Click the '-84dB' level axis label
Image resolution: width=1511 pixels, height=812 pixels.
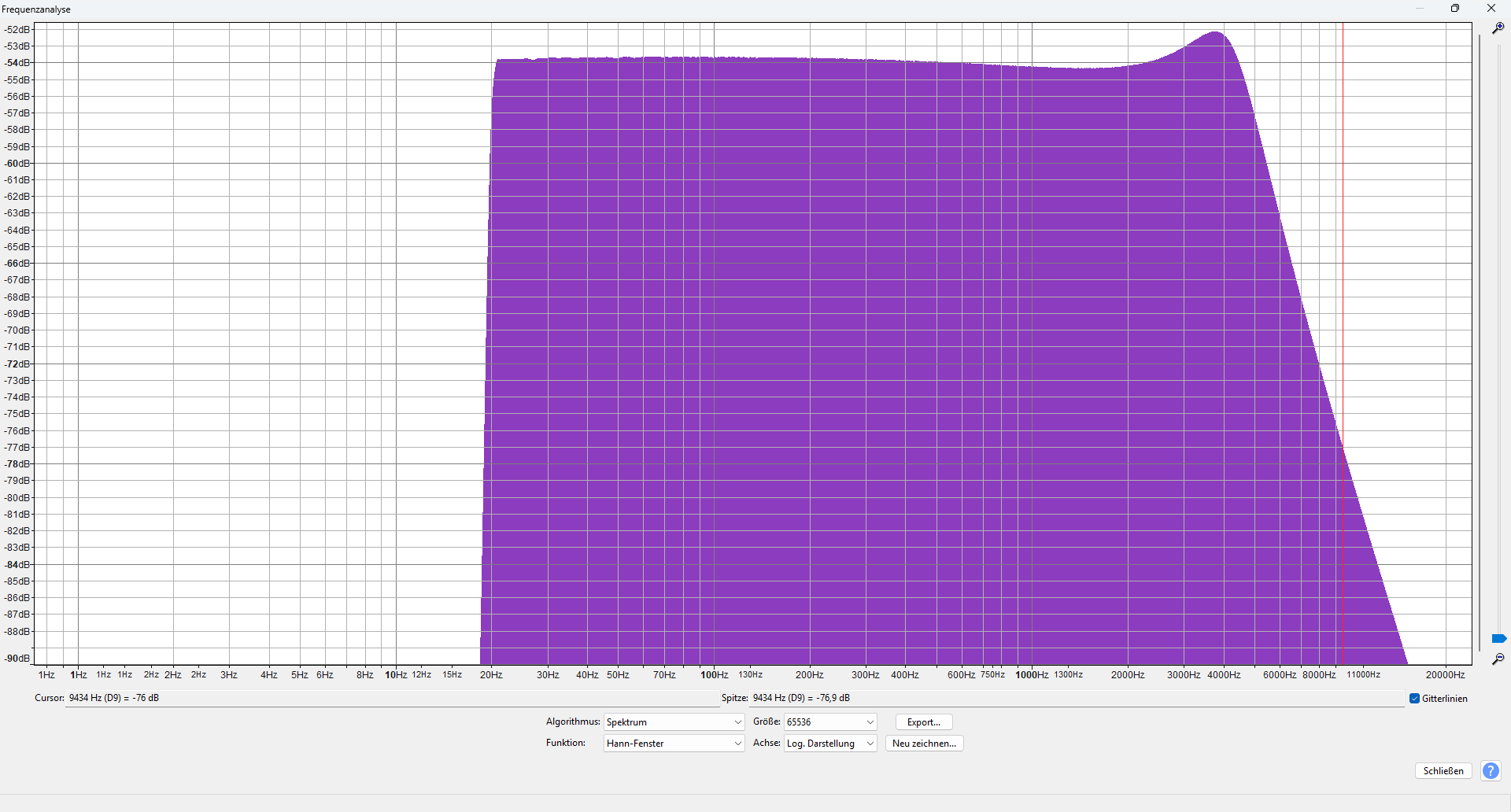pos(17,565)
